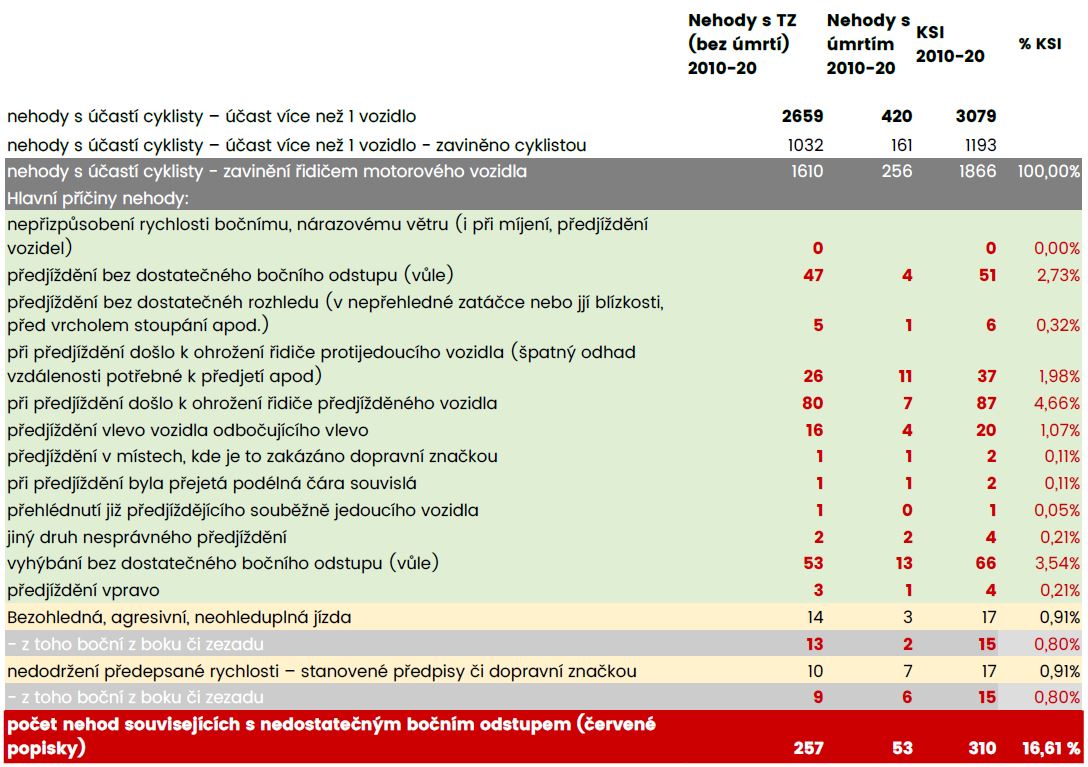Select the value 2659 in the first row
This screenshot has height=767, width=1088.
(802, 116)
